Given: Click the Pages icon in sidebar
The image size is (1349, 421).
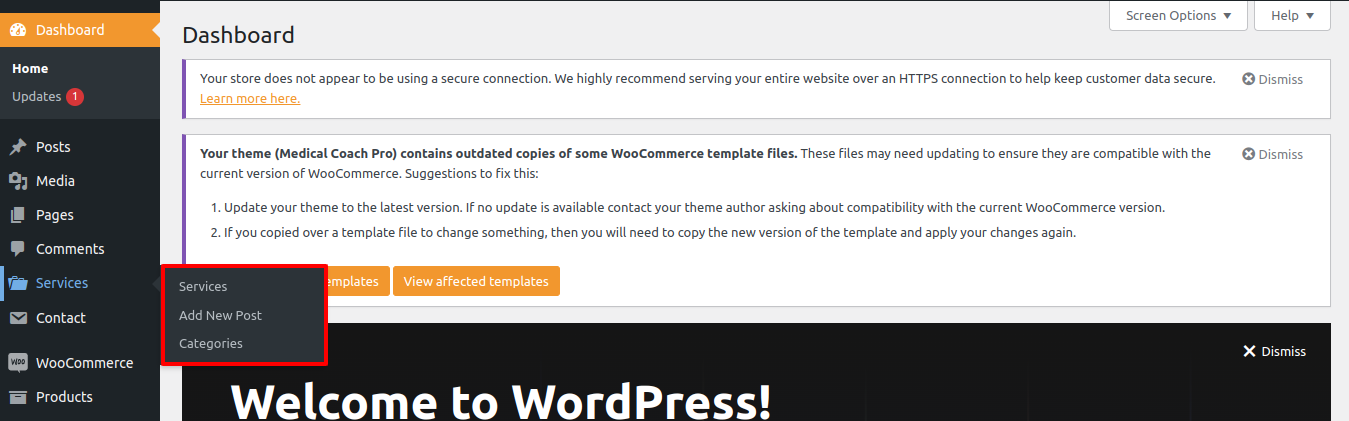Looking at the screenshot, I should (x=18, y=215).
